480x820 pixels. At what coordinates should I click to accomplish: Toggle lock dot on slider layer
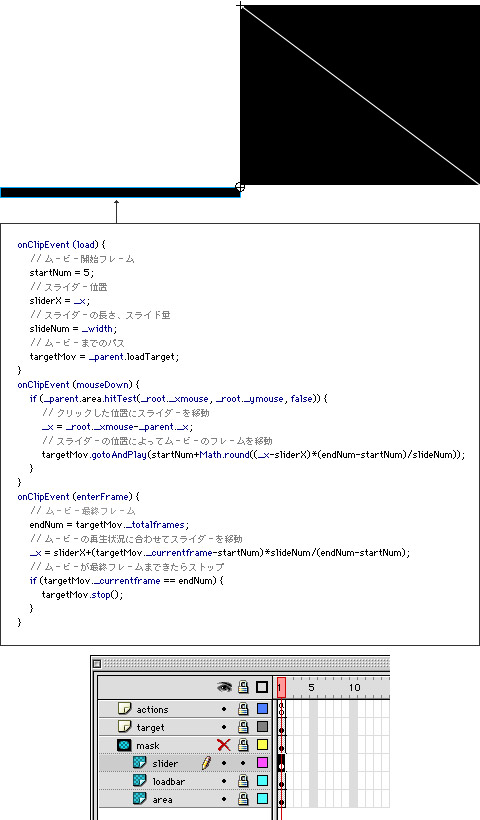(243, 764)
